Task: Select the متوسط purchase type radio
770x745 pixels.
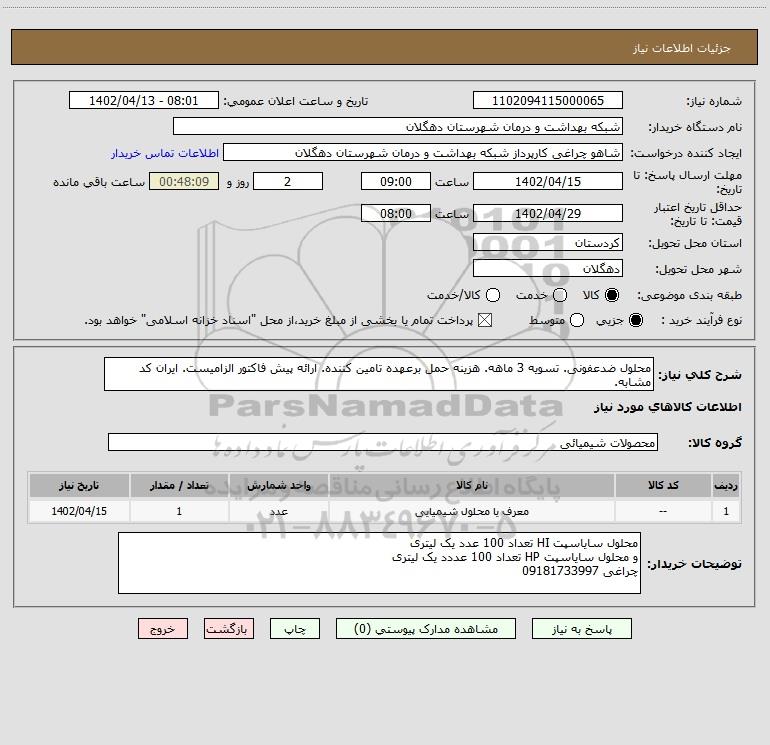Action: [x=577, y=321]
